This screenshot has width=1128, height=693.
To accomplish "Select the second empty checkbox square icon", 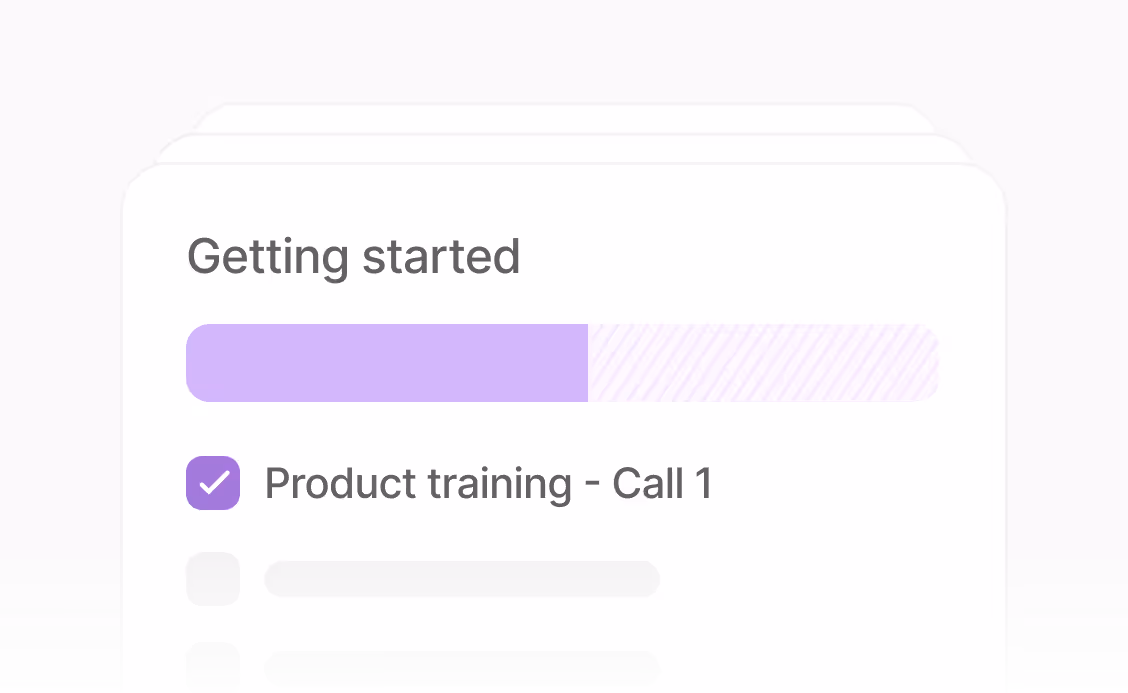I will 213,668.
